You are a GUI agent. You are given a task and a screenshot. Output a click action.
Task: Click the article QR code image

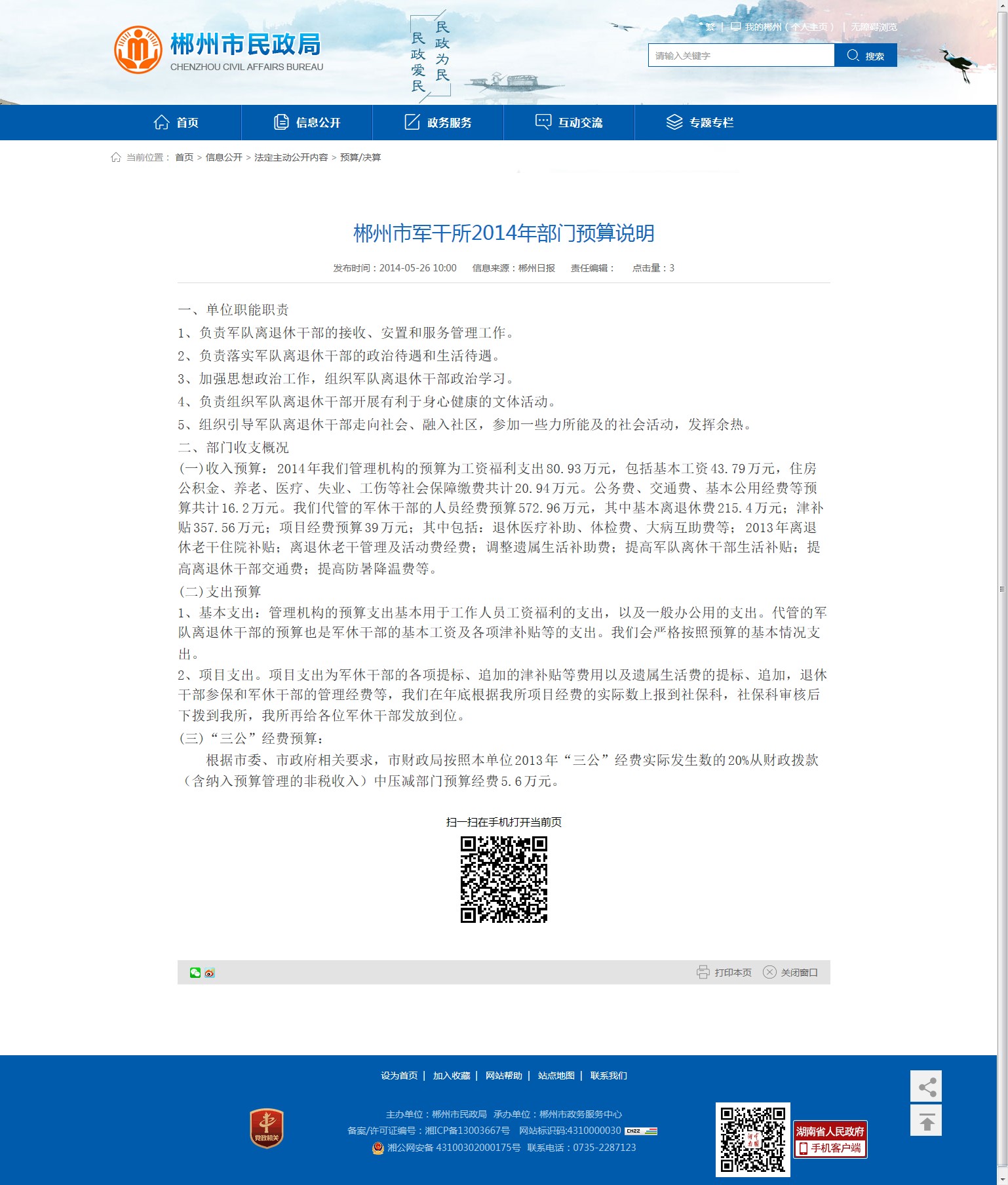click(x=504, y=880)
